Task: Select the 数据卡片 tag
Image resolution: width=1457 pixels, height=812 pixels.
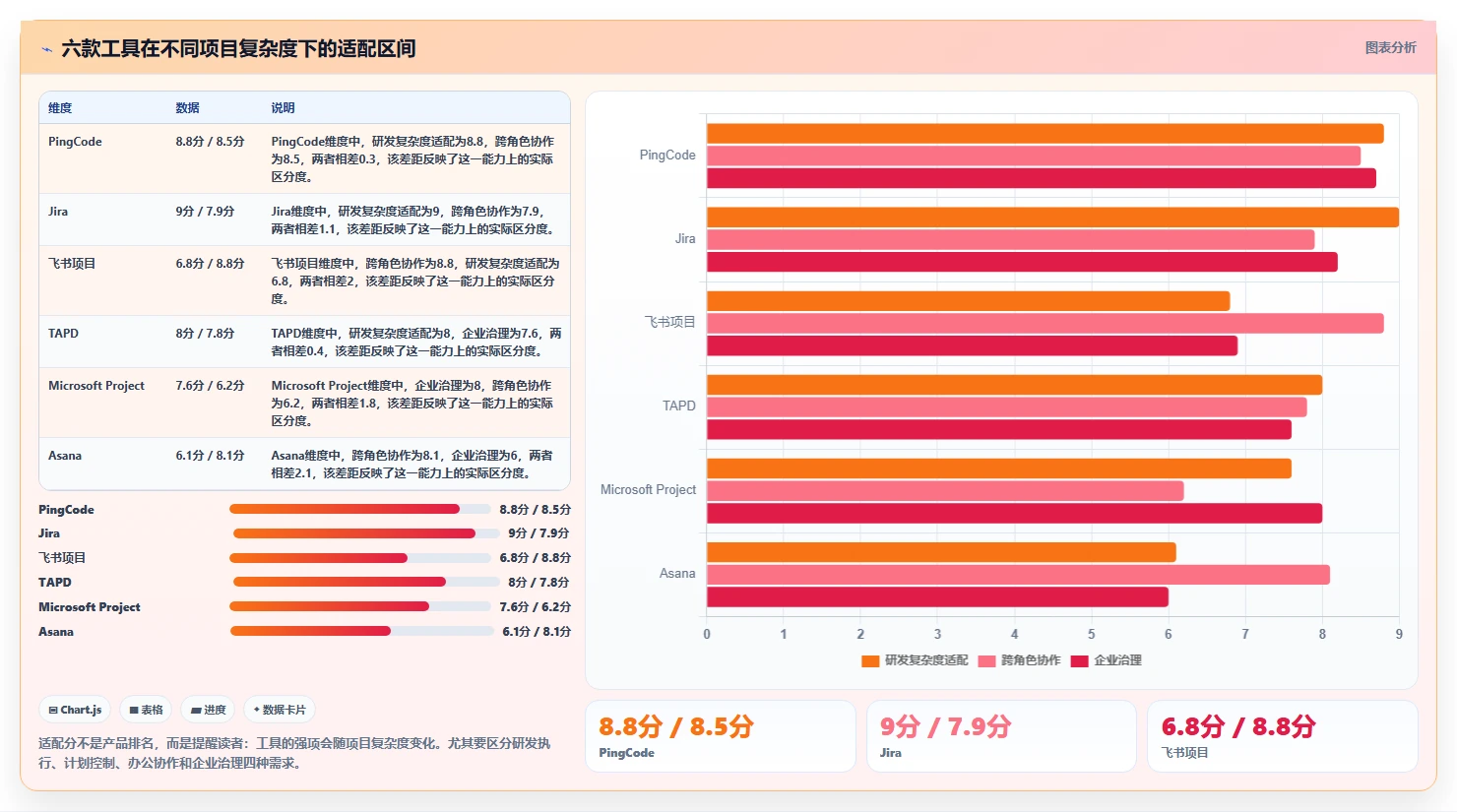Action: pyautogui.click(x=280, y=710)
